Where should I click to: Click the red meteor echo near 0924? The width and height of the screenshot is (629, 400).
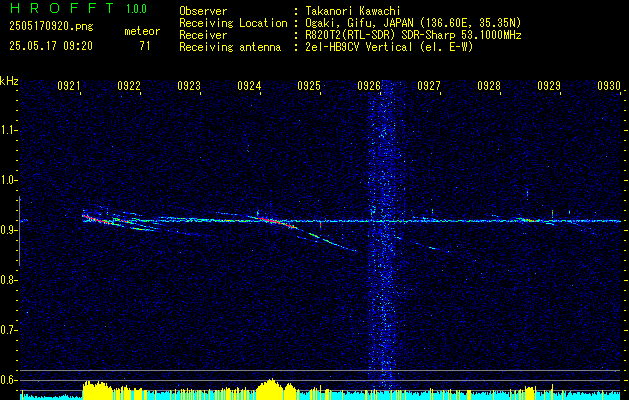pyautogui.click(x=277, y=222)
